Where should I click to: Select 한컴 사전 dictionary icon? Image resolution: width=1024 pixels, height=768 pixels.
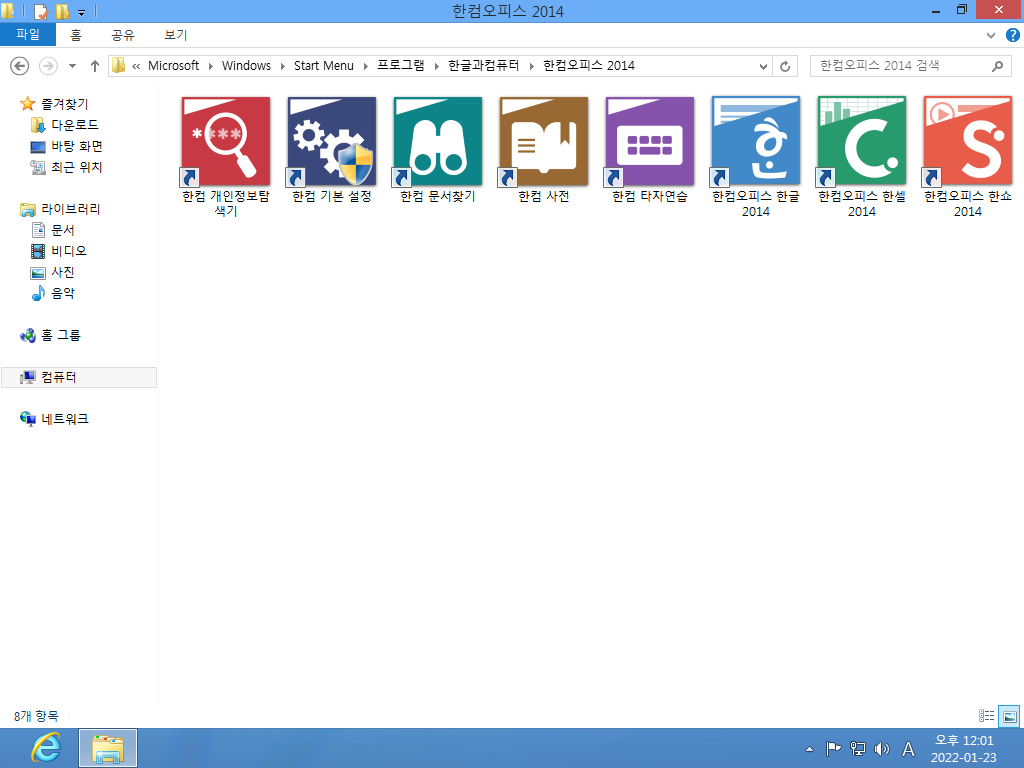(543, 141)
